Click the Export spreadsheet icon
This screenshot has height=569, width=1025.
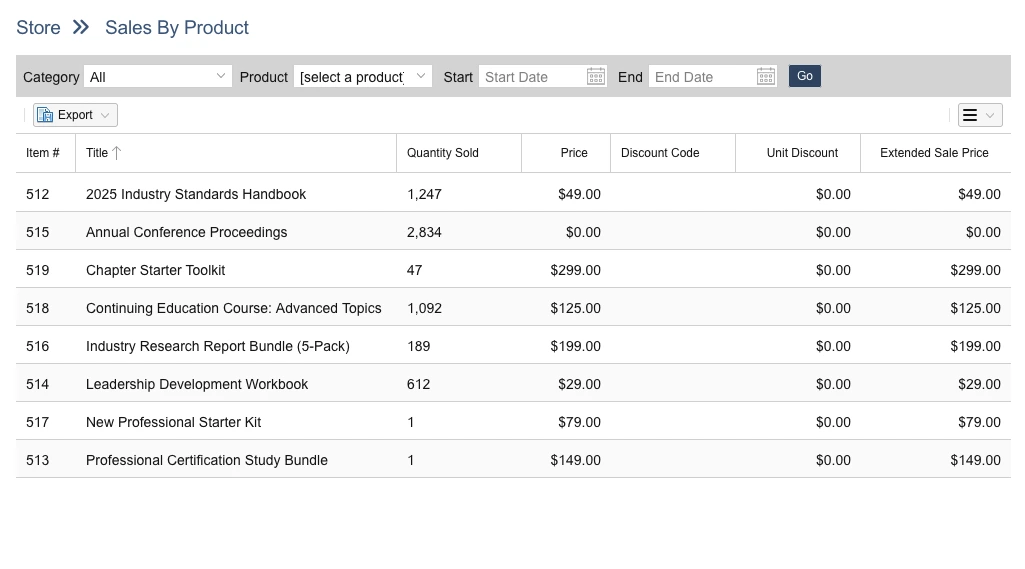(x=45, y=115)
